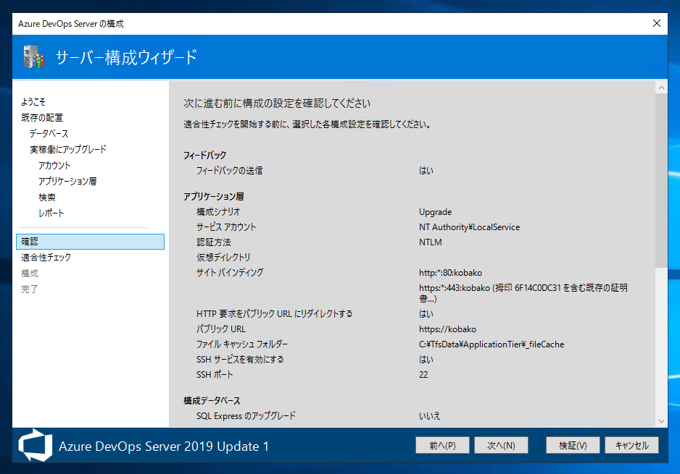Click the scrollbar up arrow
680x474 pixels.
661,88
